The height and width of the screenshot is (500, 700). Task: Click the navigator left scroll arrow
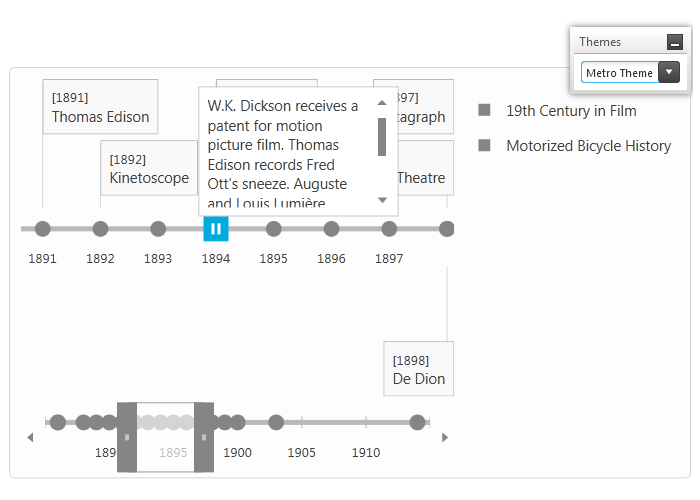coord(30,438)
